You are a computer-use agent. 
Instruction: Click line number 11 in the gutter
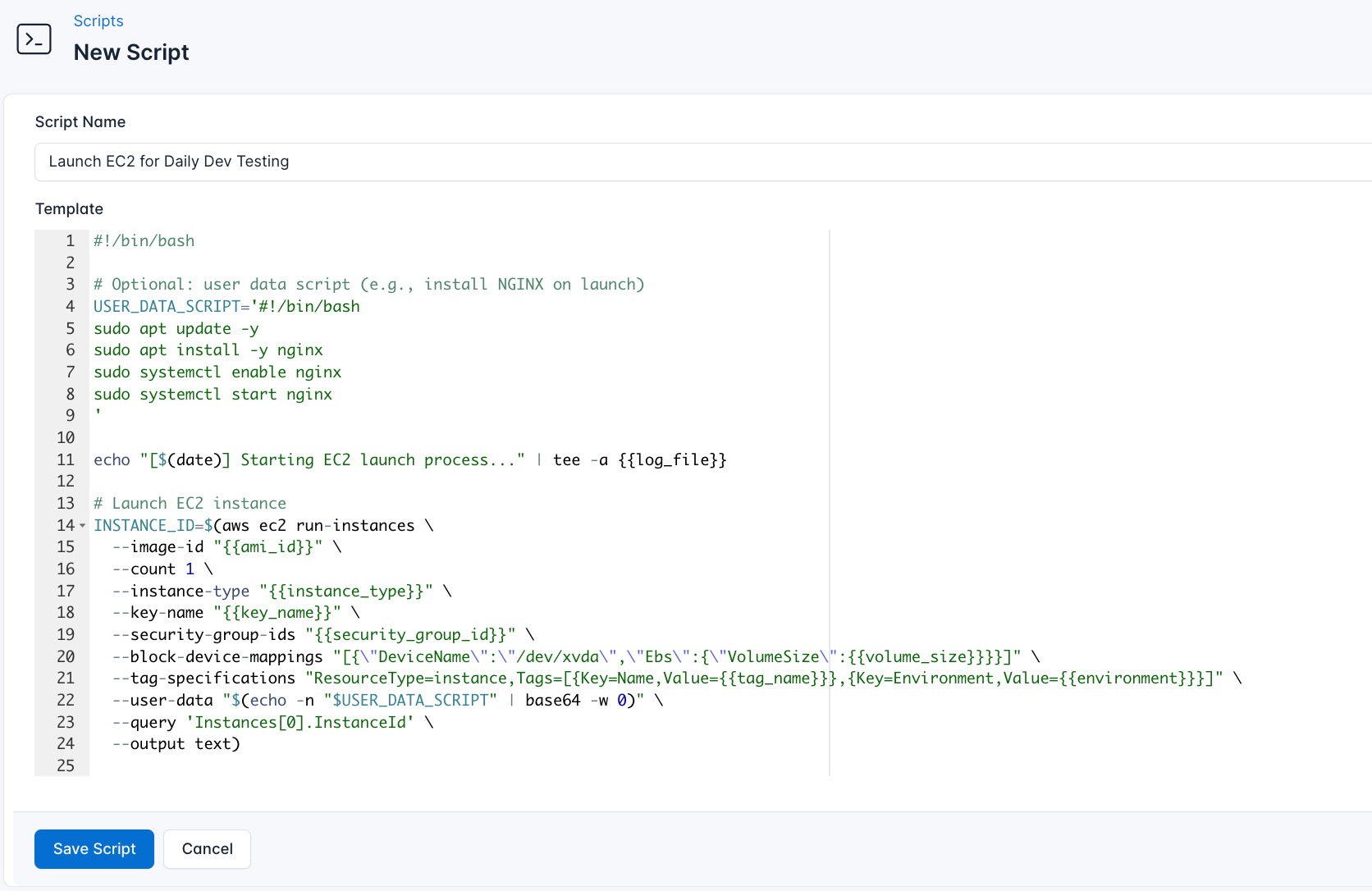[x=66, y=459]
